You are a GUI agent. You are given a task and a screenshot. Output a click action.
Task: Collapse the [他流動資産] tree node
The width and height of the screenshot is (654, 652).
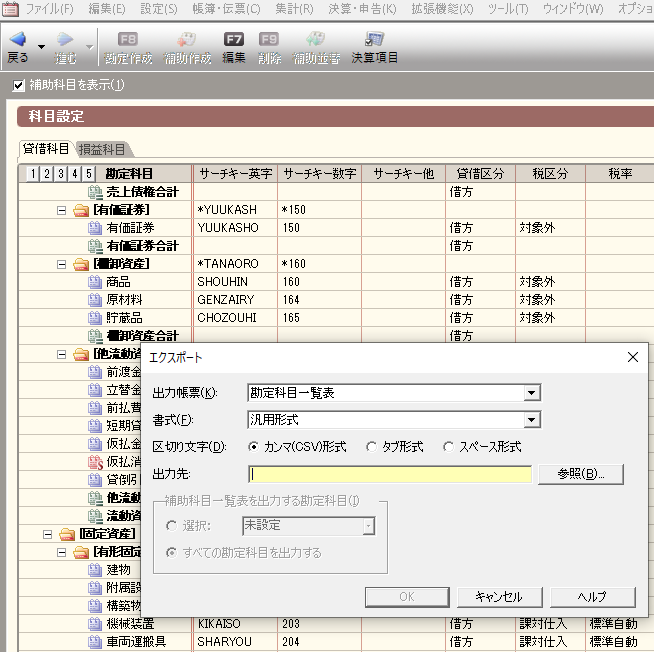[61, 354]
